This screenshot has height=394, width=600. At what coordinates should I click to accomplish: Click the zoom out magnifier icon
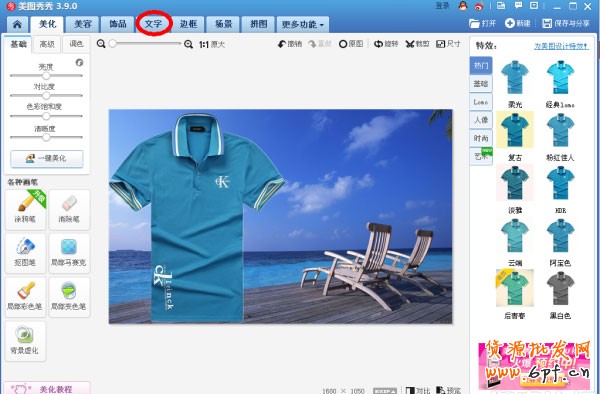coord(101,44)
